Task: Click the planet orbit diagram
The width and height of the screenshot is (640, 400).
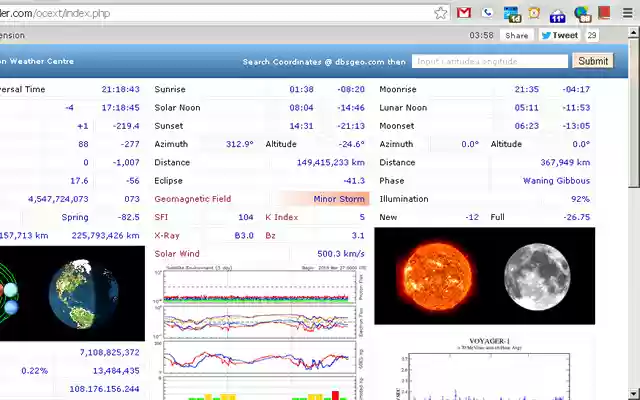Action: point(10,295)
